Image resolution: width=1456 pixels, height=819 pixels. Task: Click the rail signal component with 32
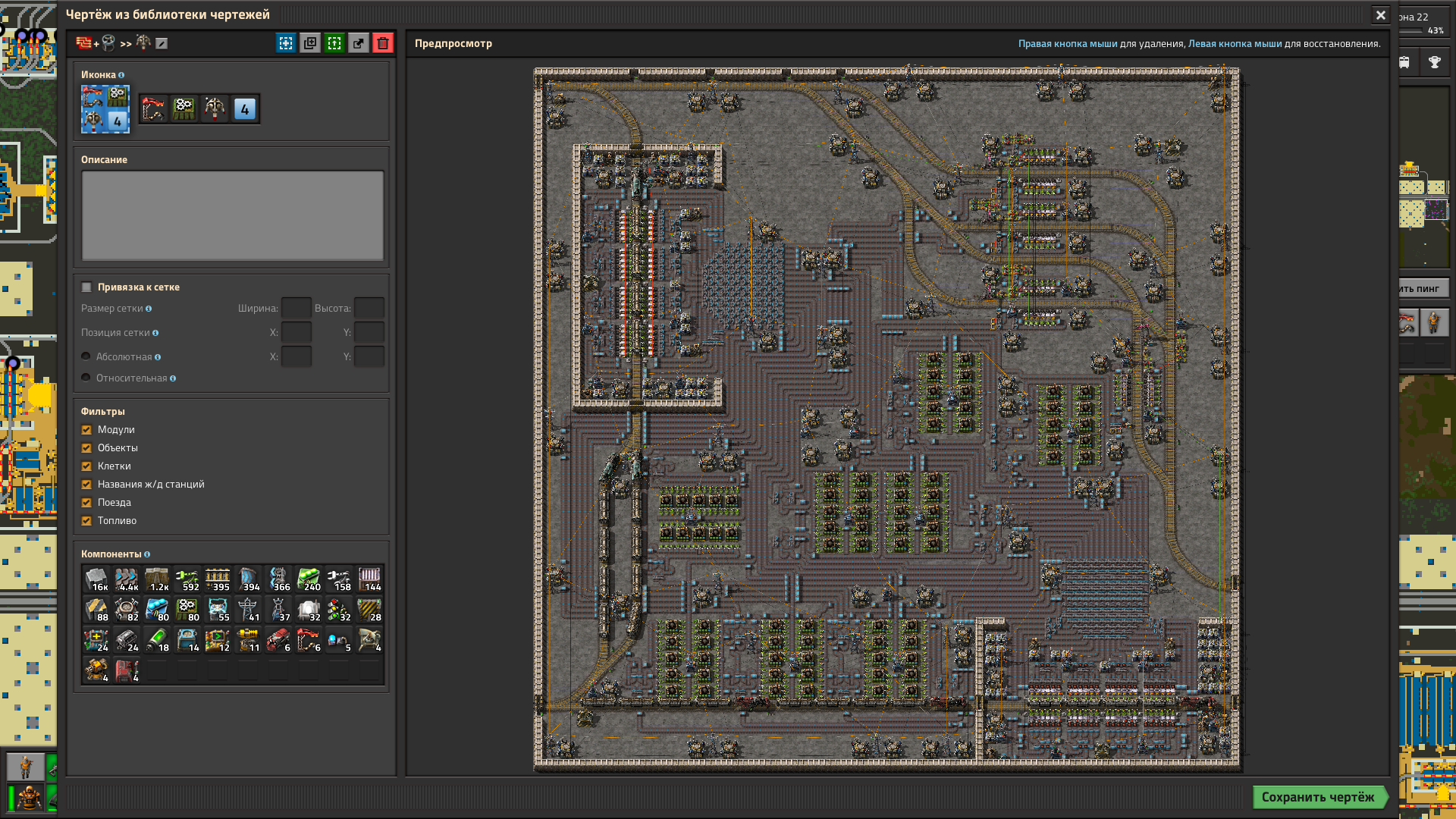click(339, 610)
